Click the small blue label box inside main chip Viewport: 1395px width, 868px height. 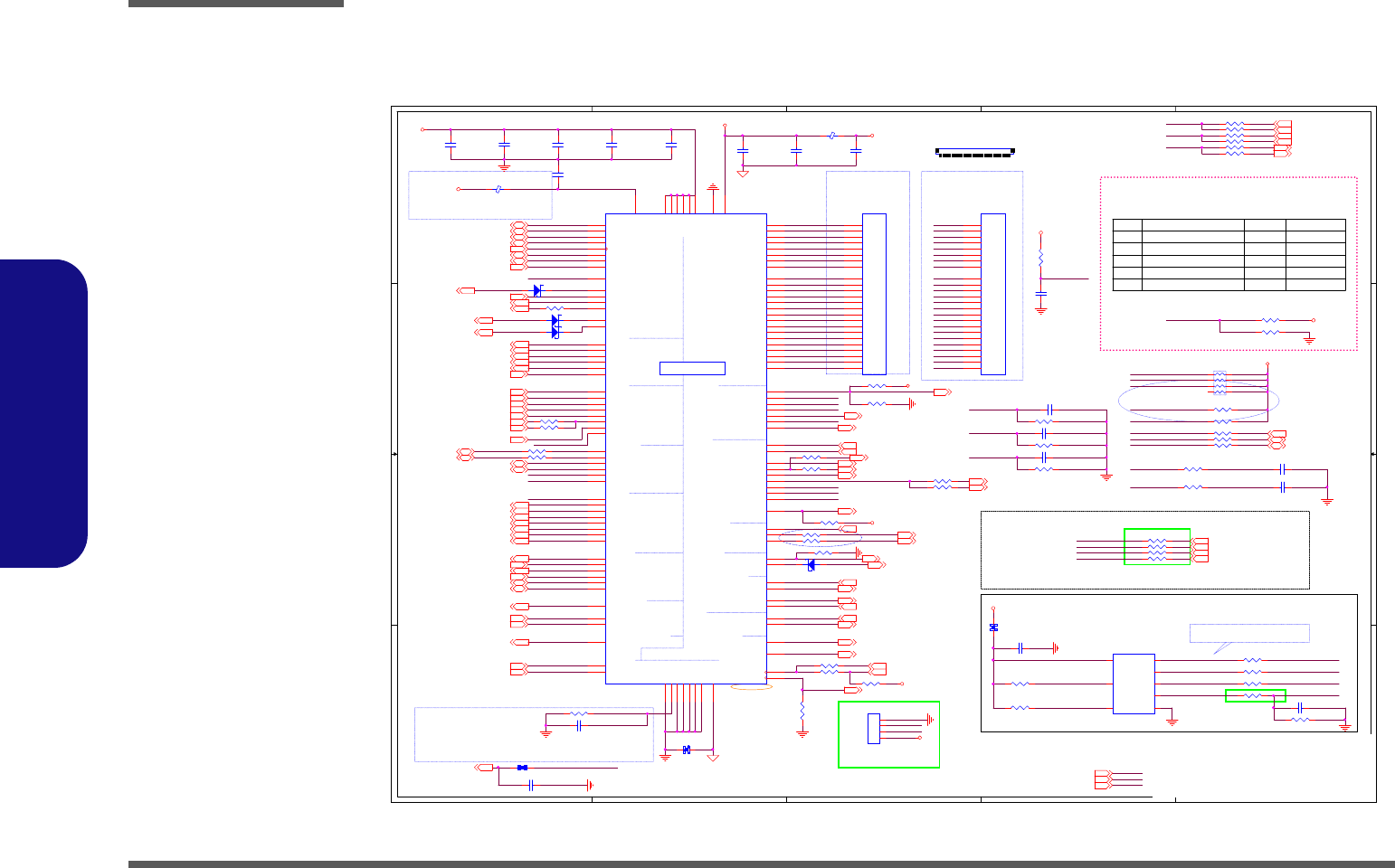(x=692, y=368)
